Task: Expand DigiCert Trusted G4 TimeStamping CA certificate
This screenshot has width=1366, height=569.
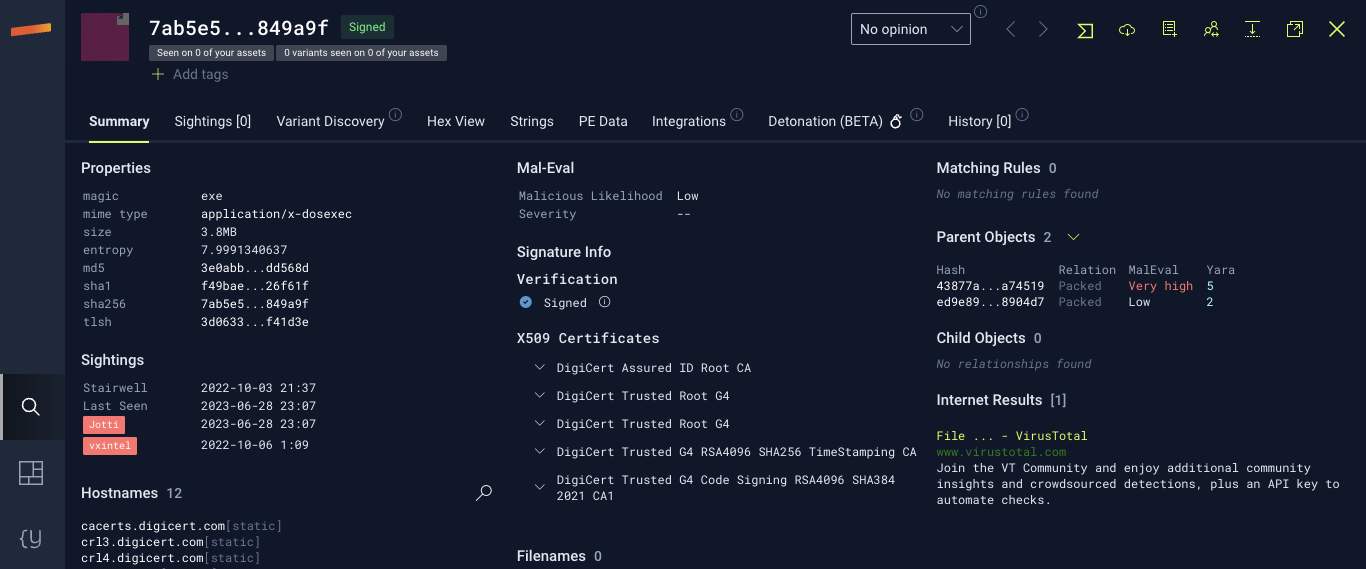Action: (x=540, y=452)
